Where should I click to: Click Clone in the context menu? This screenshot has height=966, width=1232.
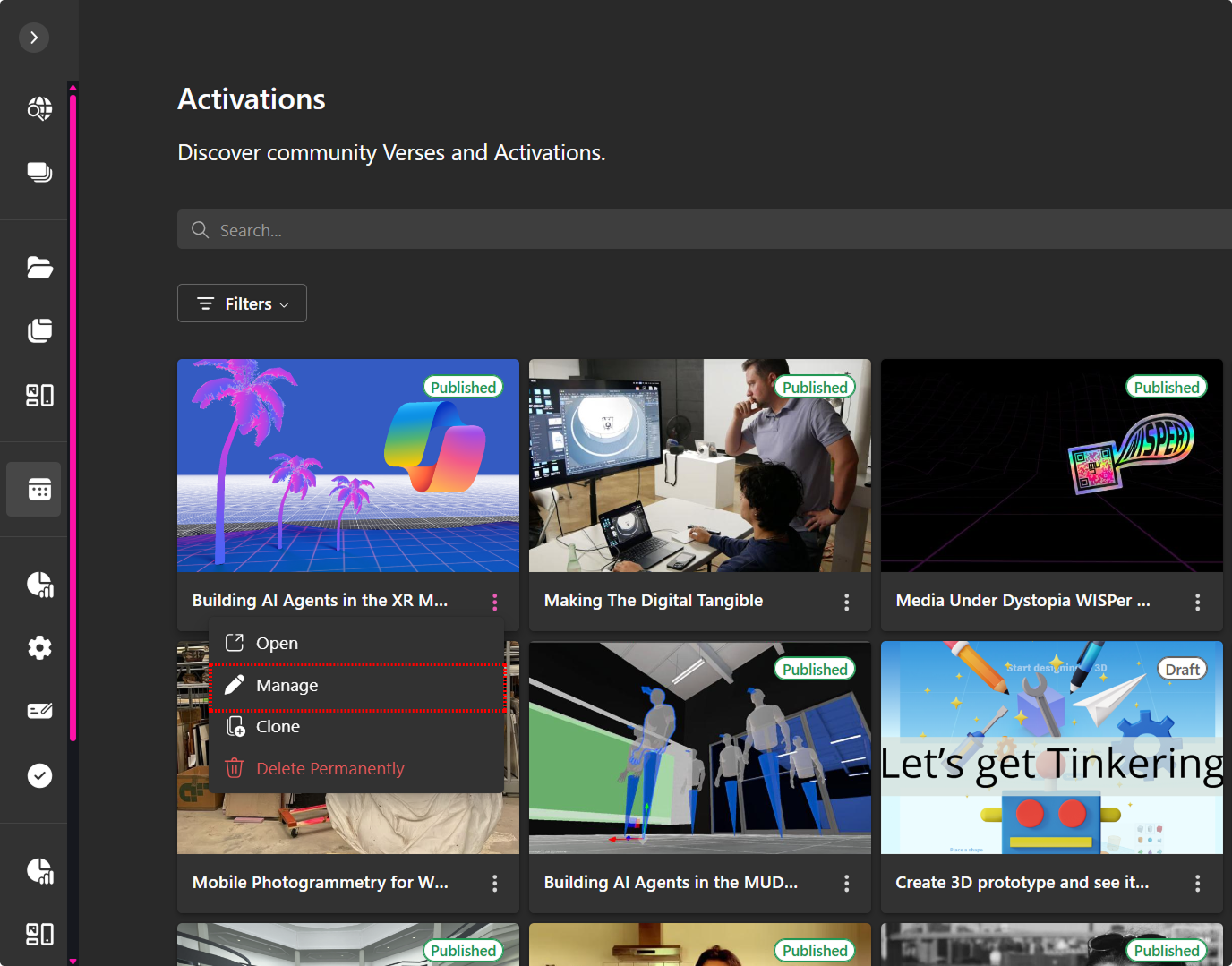278,727
